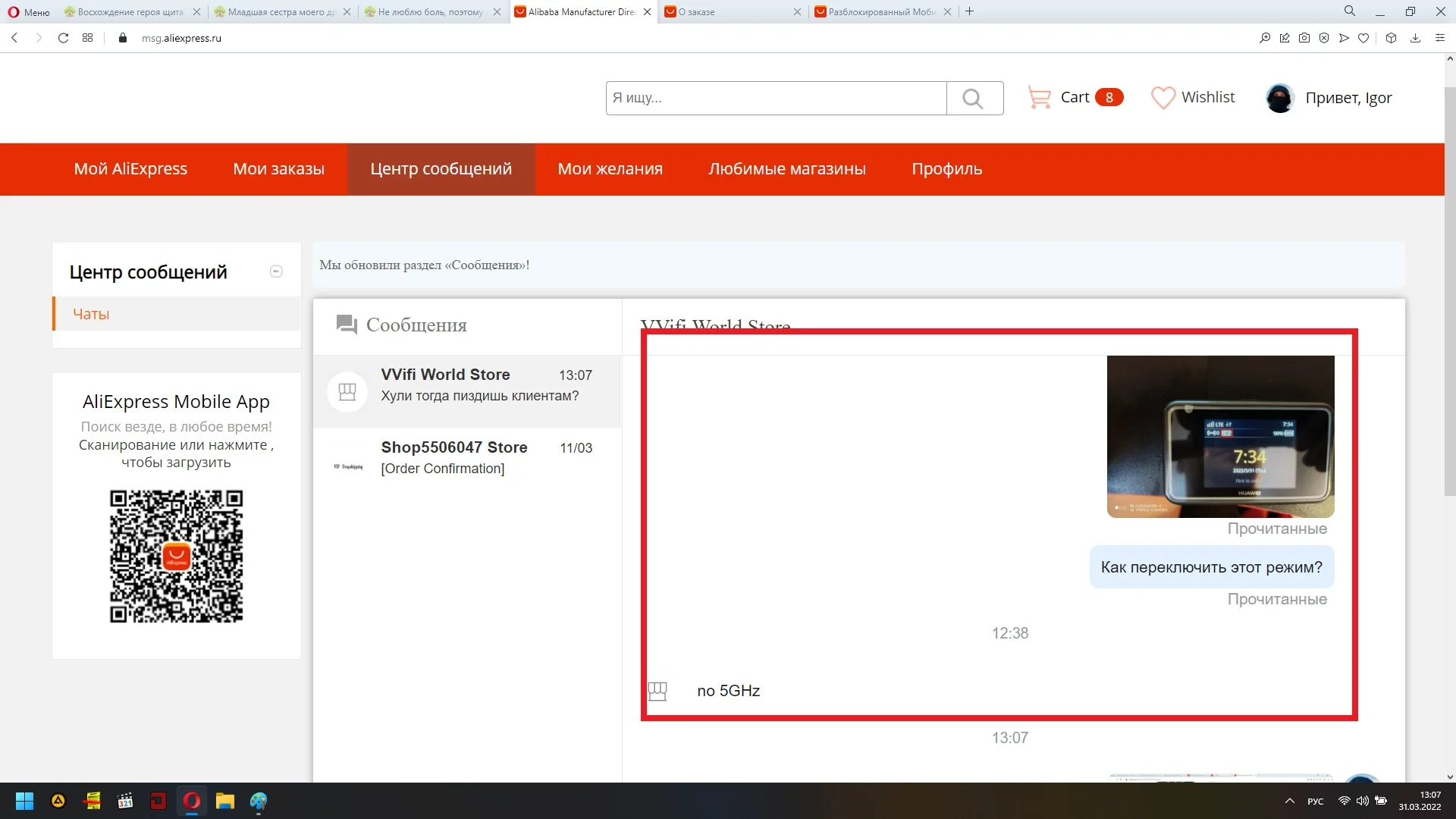Screen dimensions: 1456x819
Task: Show hidden system tray icons
Action: click(1289, 801)
